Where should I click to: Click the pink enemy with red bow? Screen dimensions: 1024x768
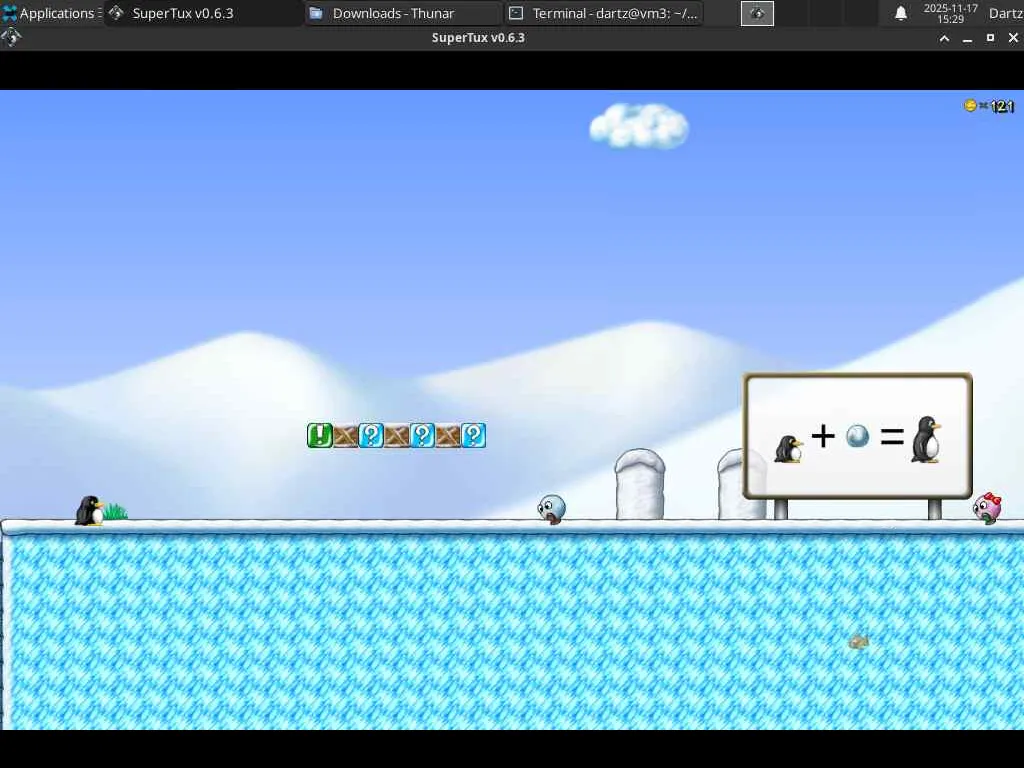987,508
